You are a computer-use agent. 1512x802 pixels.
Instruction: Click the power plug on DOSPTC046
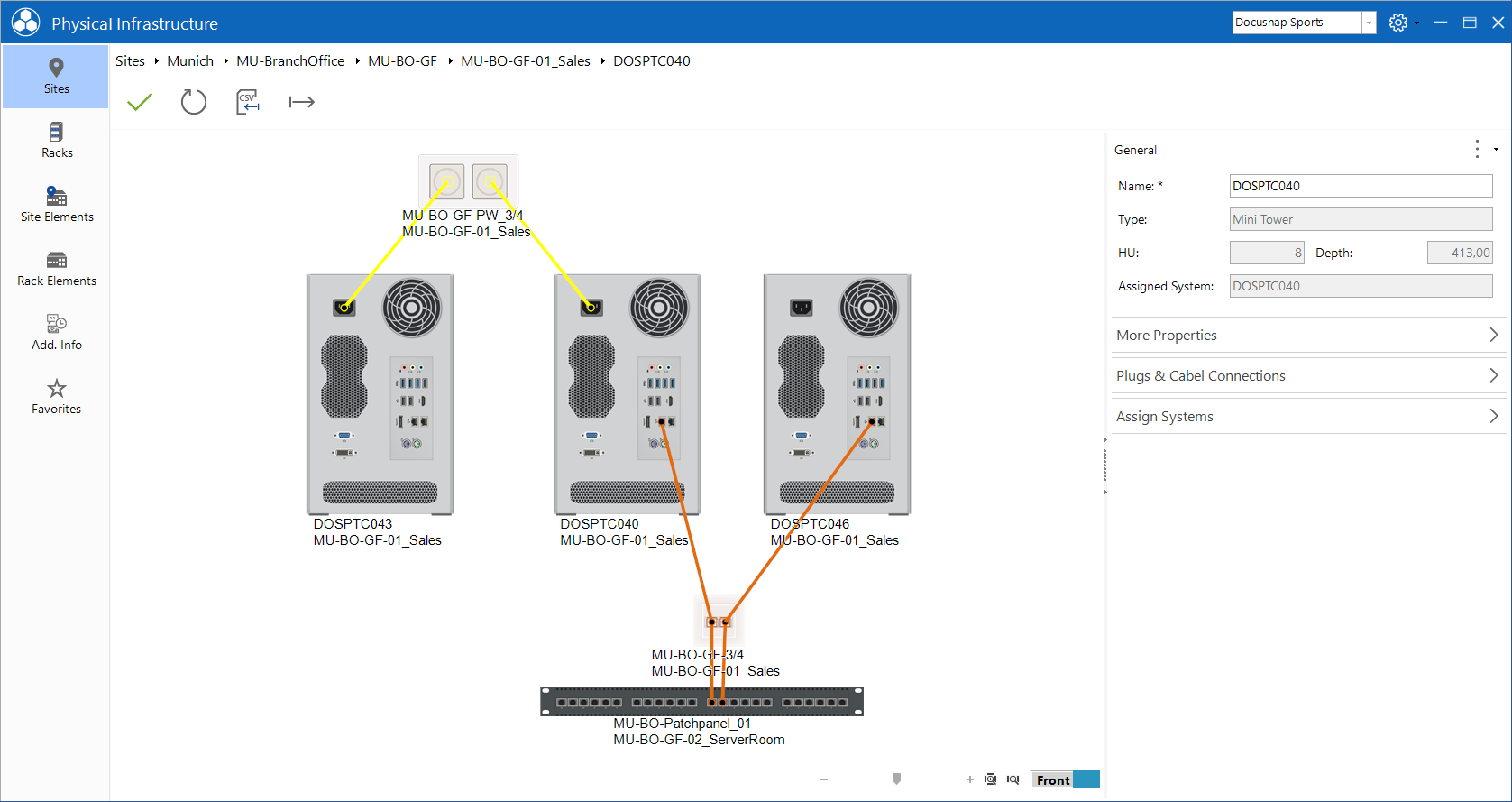[x=801, y=308]
